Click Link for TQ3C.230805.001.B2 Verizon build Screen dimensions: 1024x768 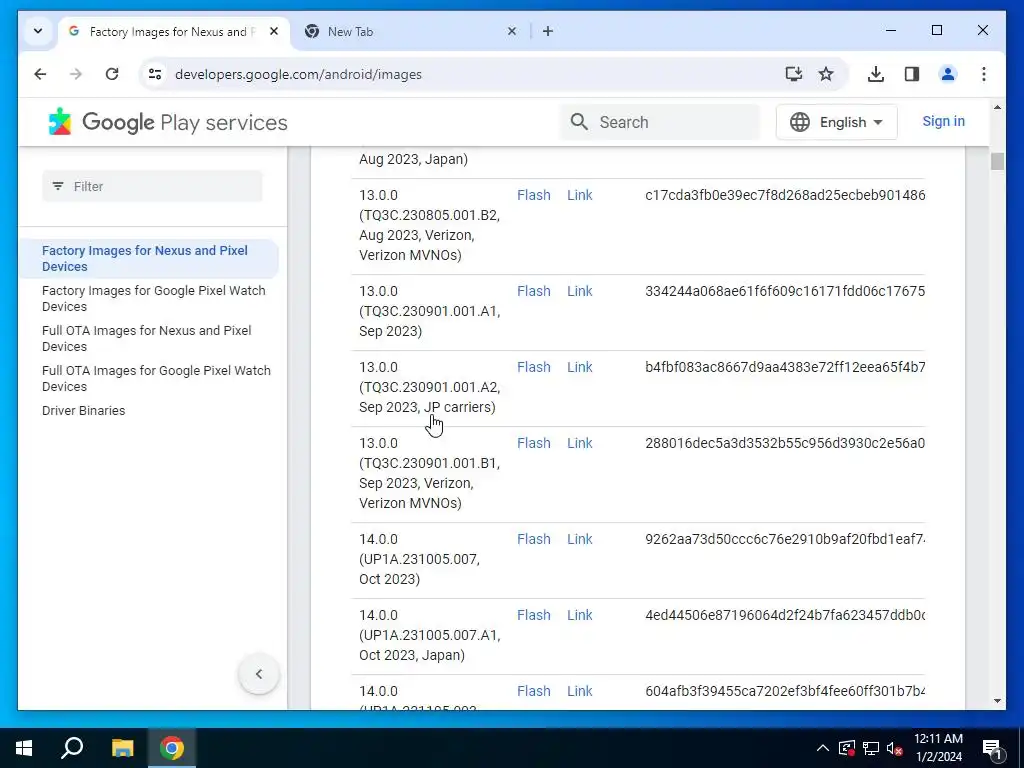tap(579, 195)
